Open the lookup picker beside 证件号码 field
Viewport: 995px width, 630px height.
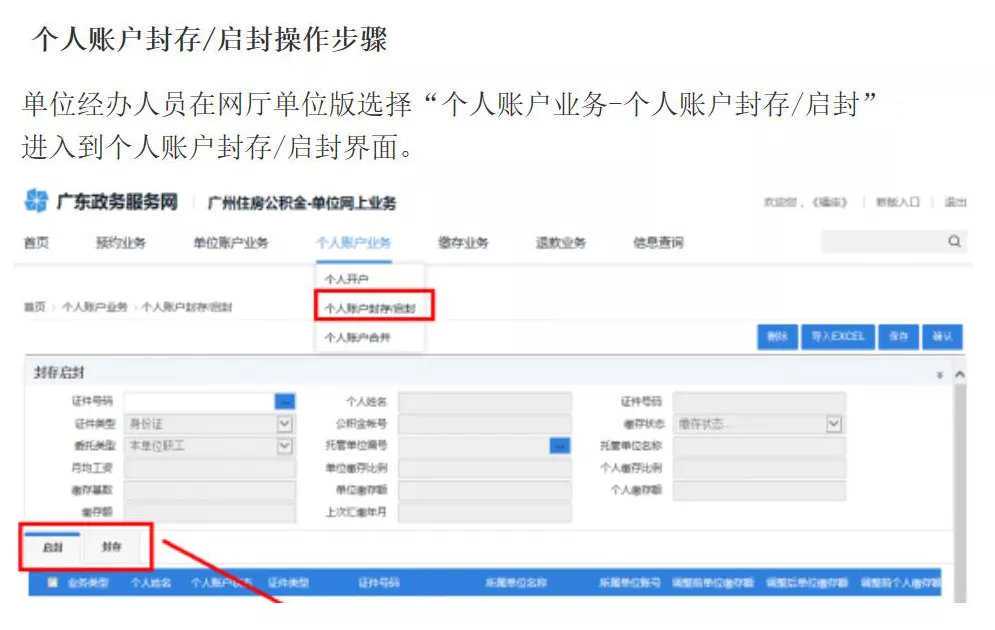[285, 400]
